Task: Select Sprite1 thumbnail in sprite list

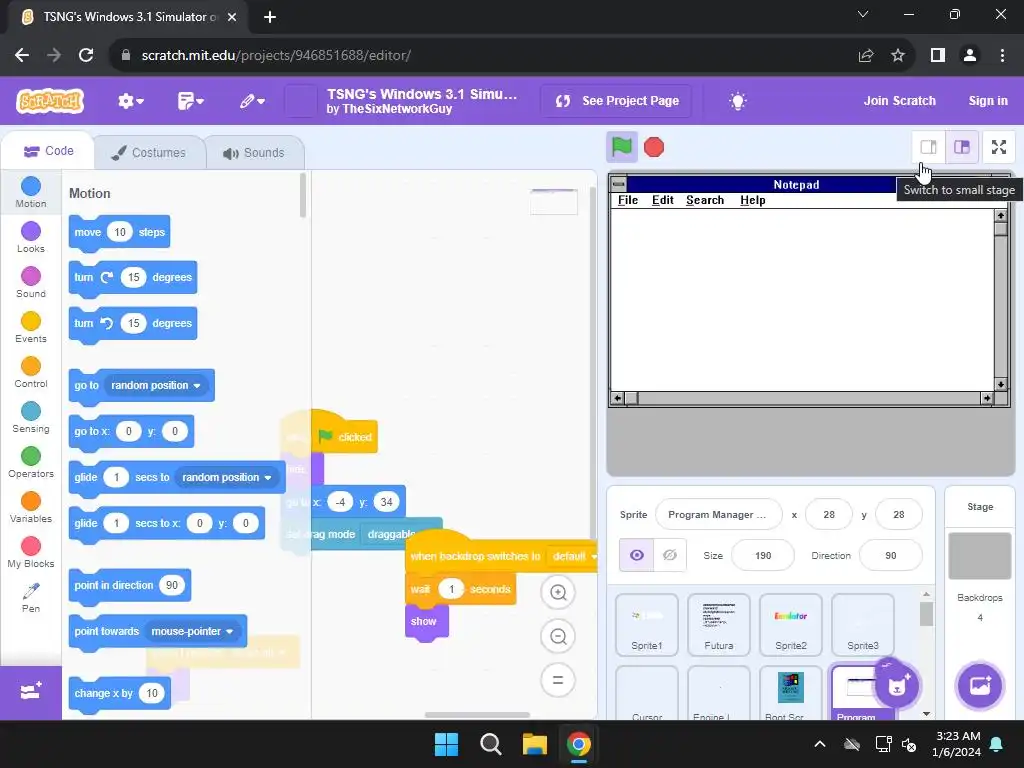Action: click(647, 624)
